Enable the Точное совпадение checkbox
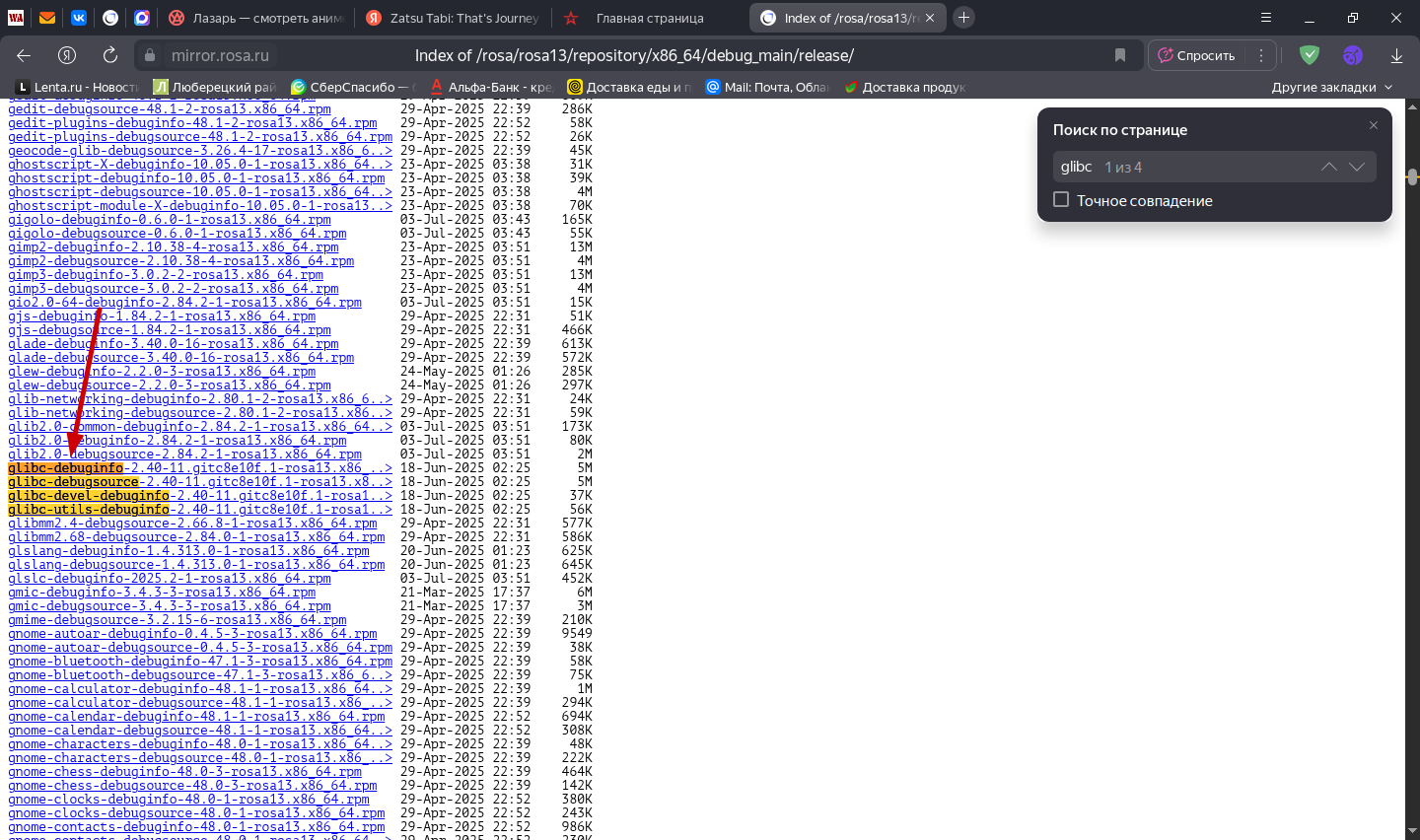Screen dimensions: 1420x840 (1061, 200)
